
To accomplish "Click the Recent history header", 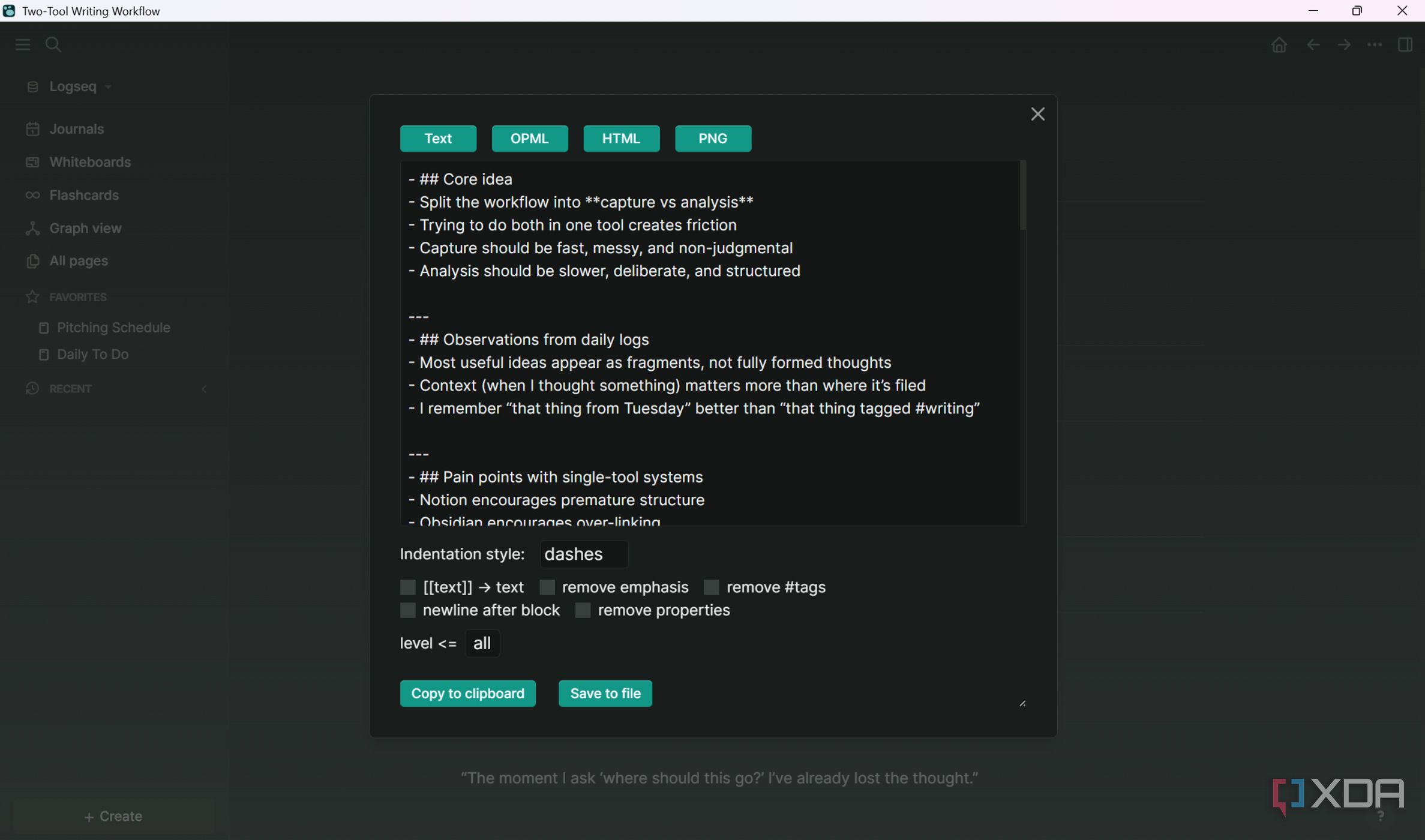I will (59, 389).
